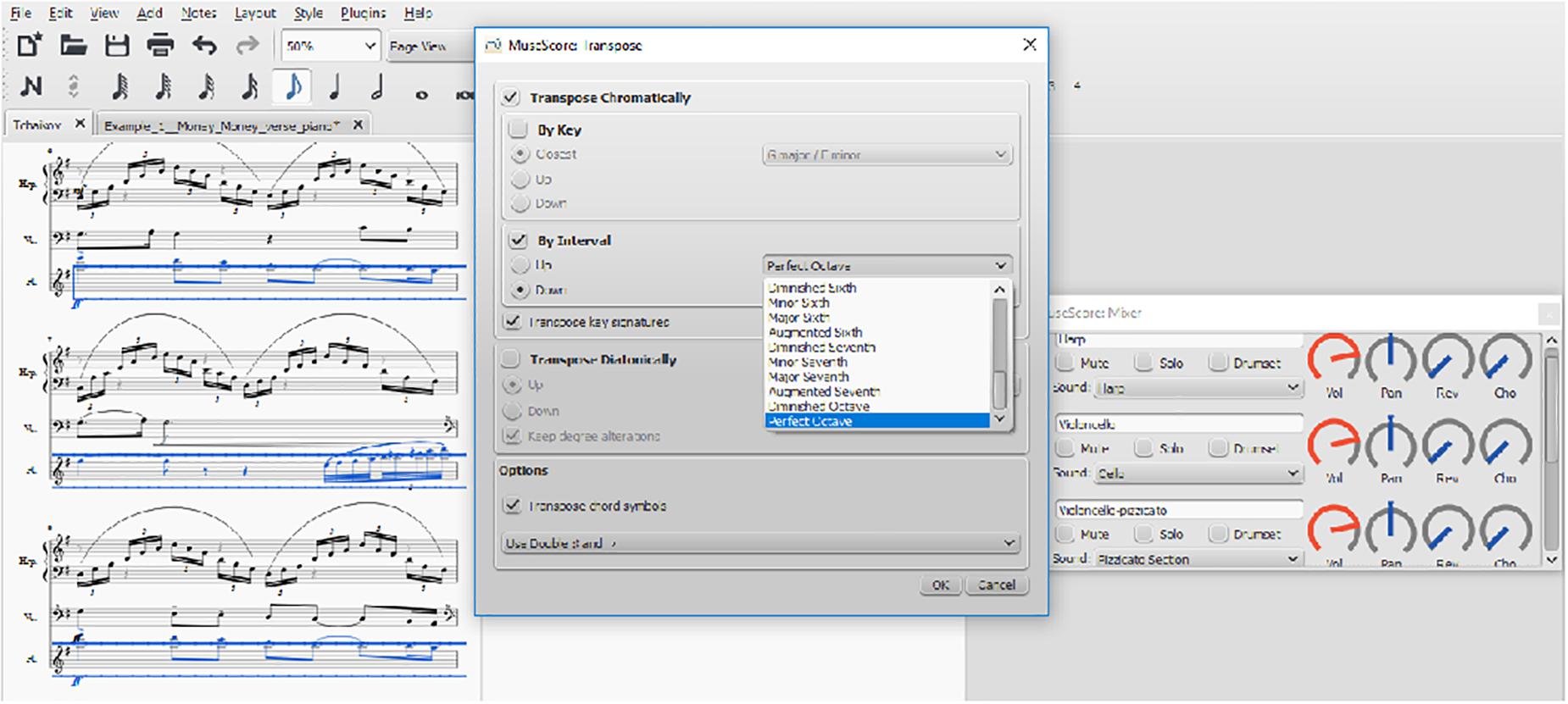Click the interval list scrollbar down arrow

[999, 419]
